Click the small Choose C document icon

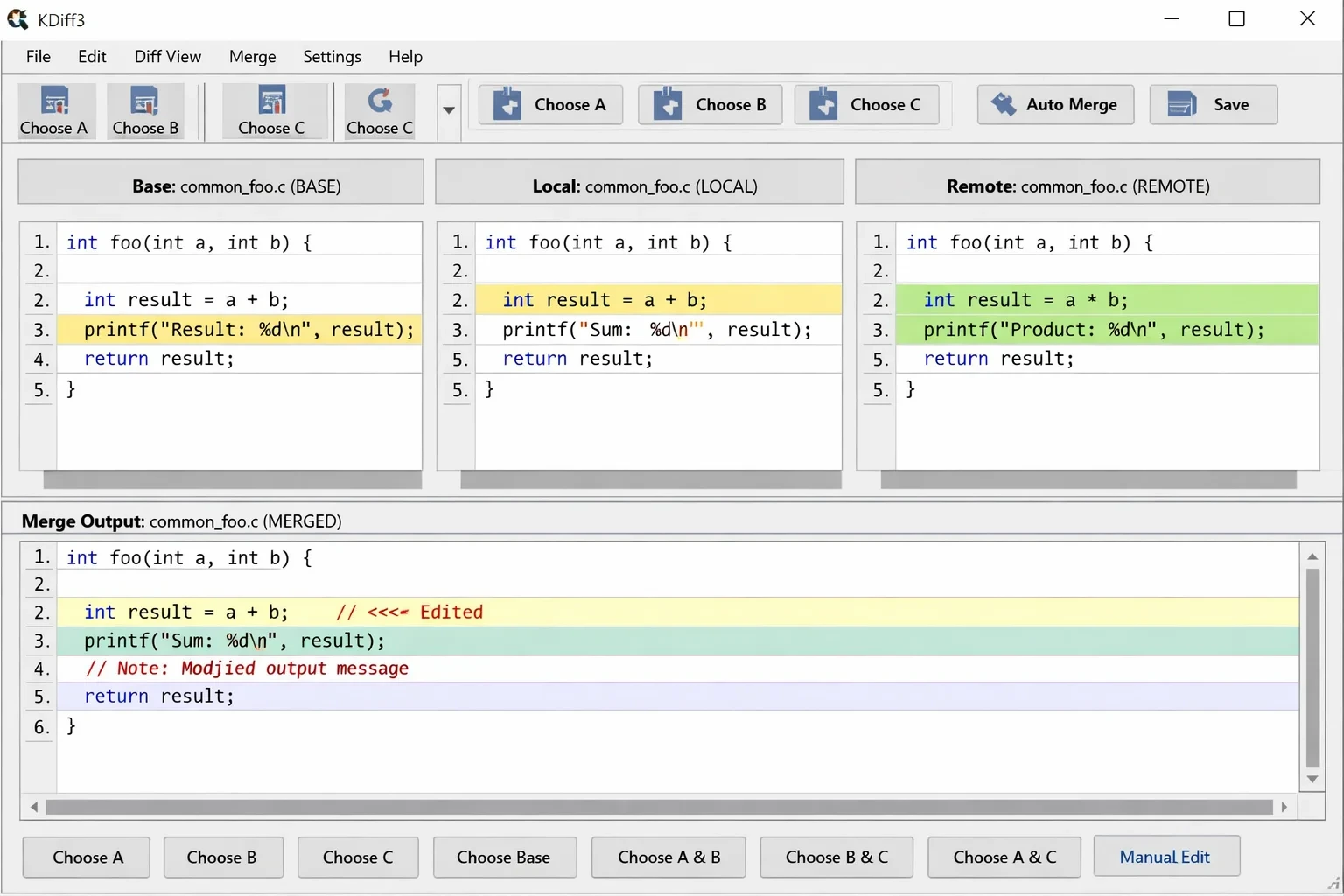[x=271, y=111]
